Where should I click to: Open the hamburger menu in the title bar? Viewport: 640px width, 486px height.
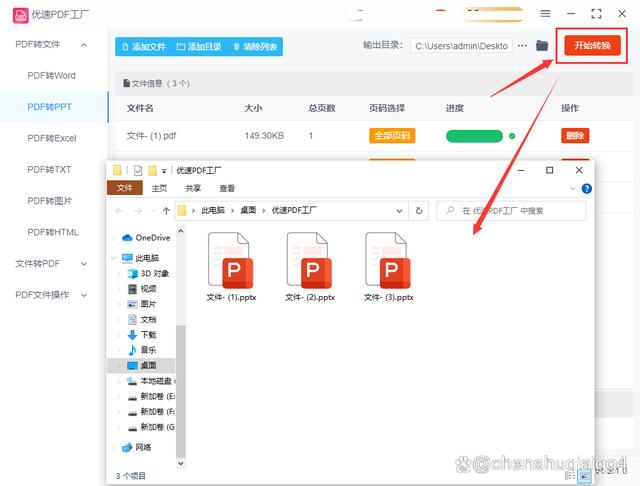pos(545,13)
